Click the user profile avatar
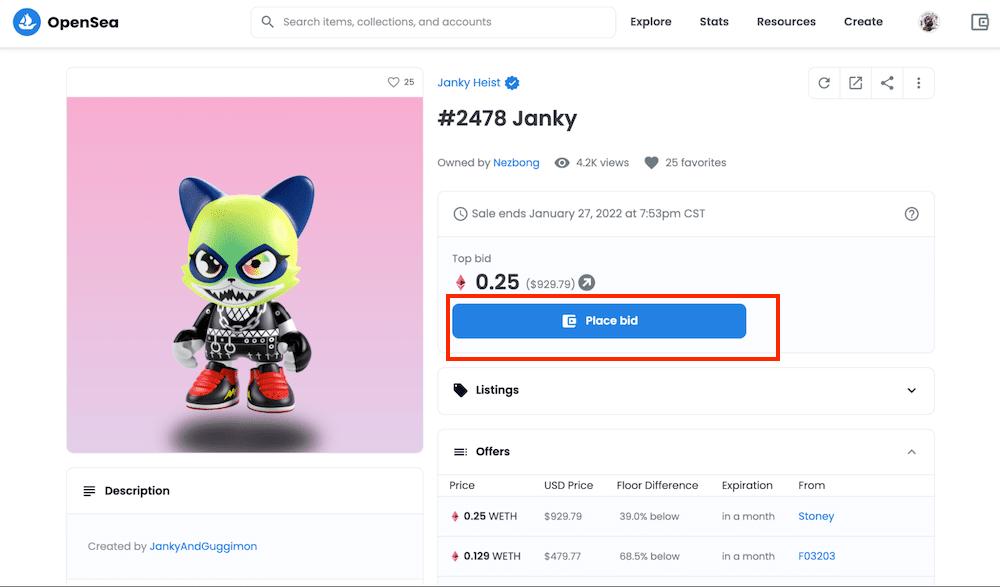 pyautogui.click(x=929, y=22)
